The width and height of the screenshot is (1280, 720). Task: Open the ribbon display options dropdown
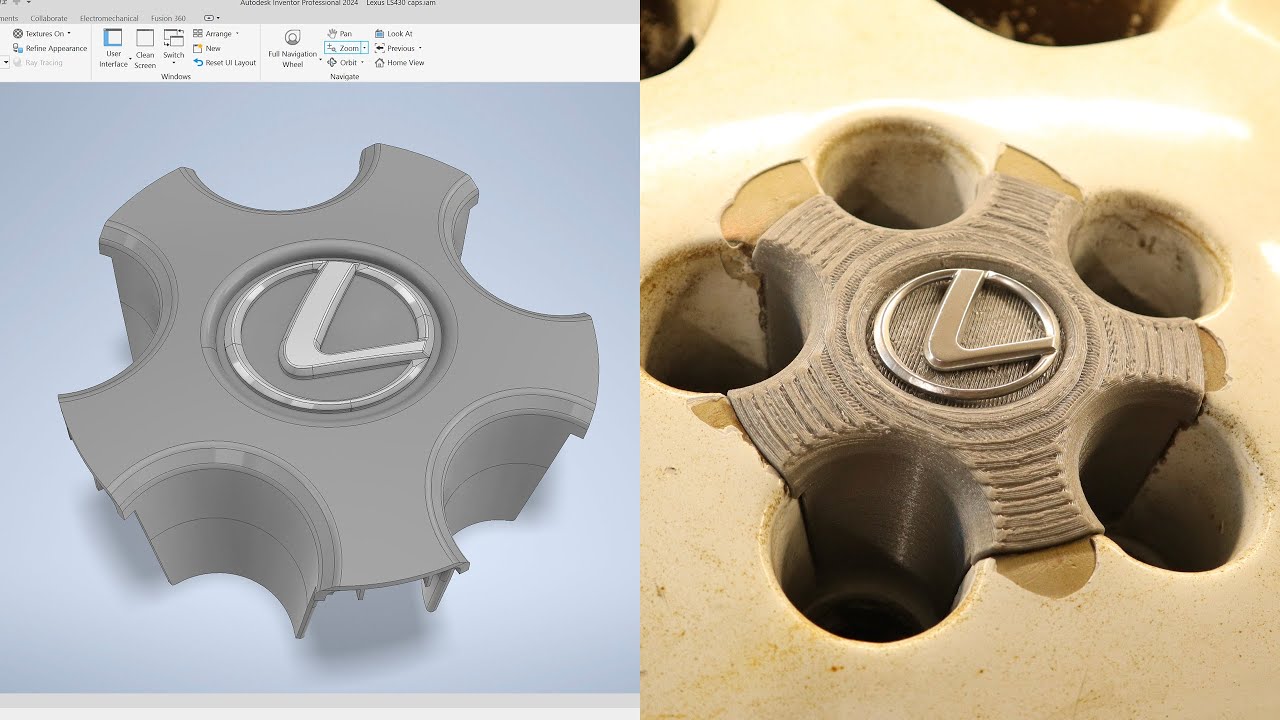pyautogui.click(x=211, y=18)
